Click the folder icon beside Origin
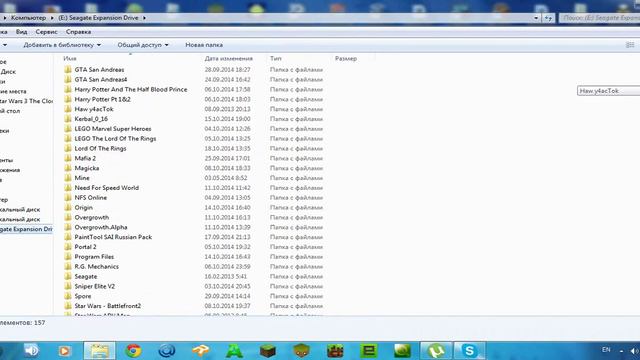 point(68,207)
